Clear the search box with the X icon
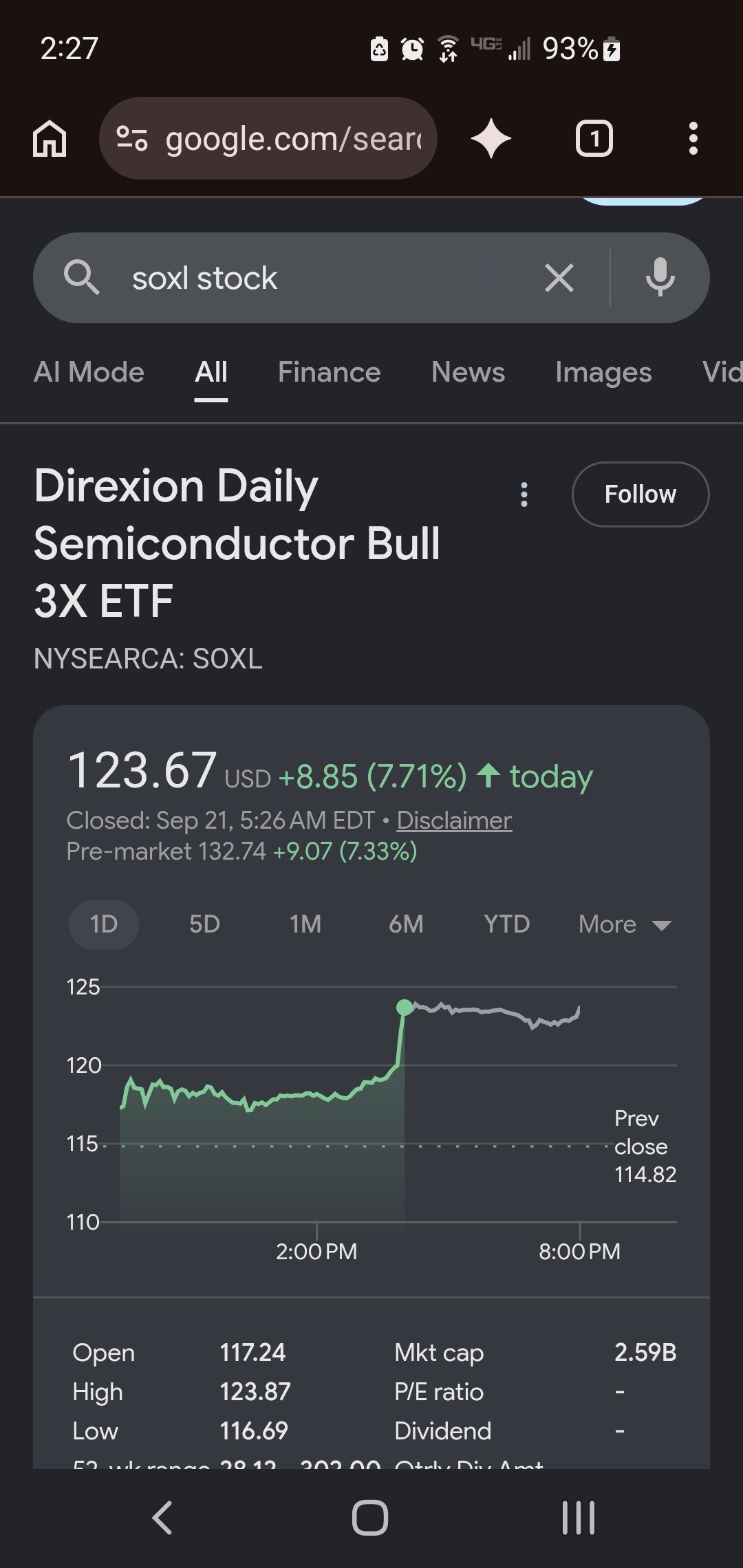Screen dimensions: 743x1568 (x=559, y=279)
